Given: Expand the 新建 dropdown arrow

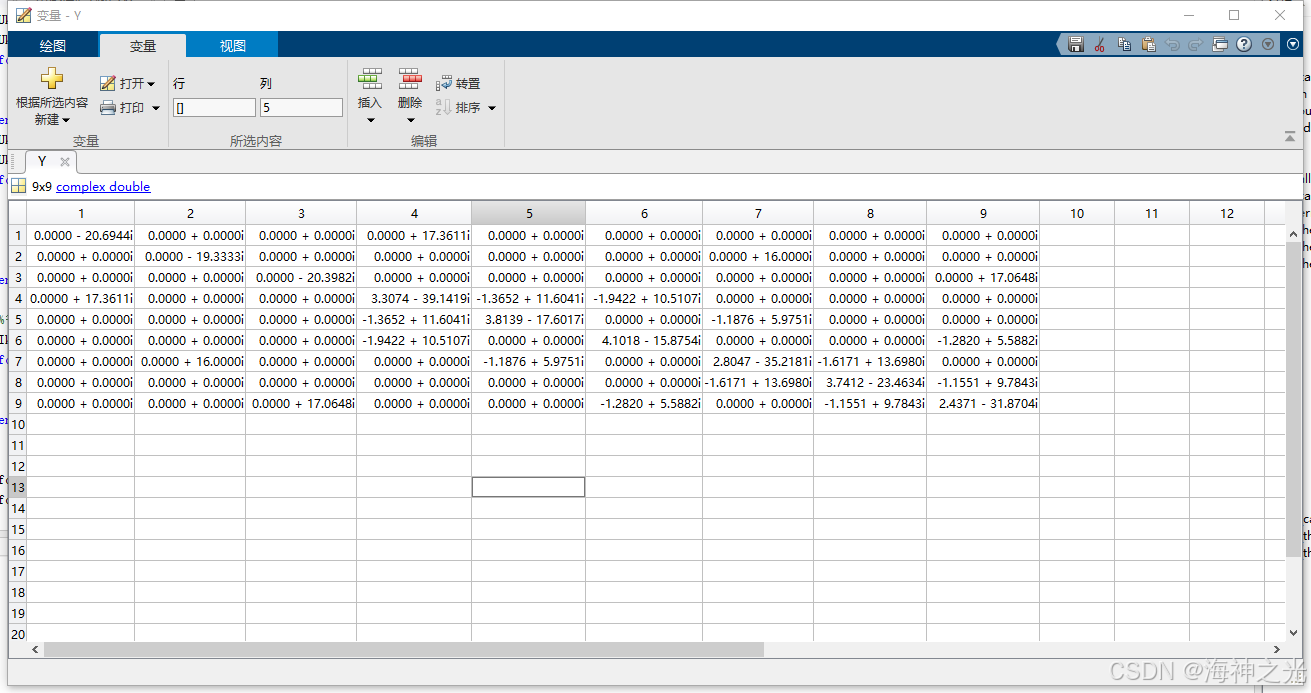Looking at the screenshot, I should 66,120.
